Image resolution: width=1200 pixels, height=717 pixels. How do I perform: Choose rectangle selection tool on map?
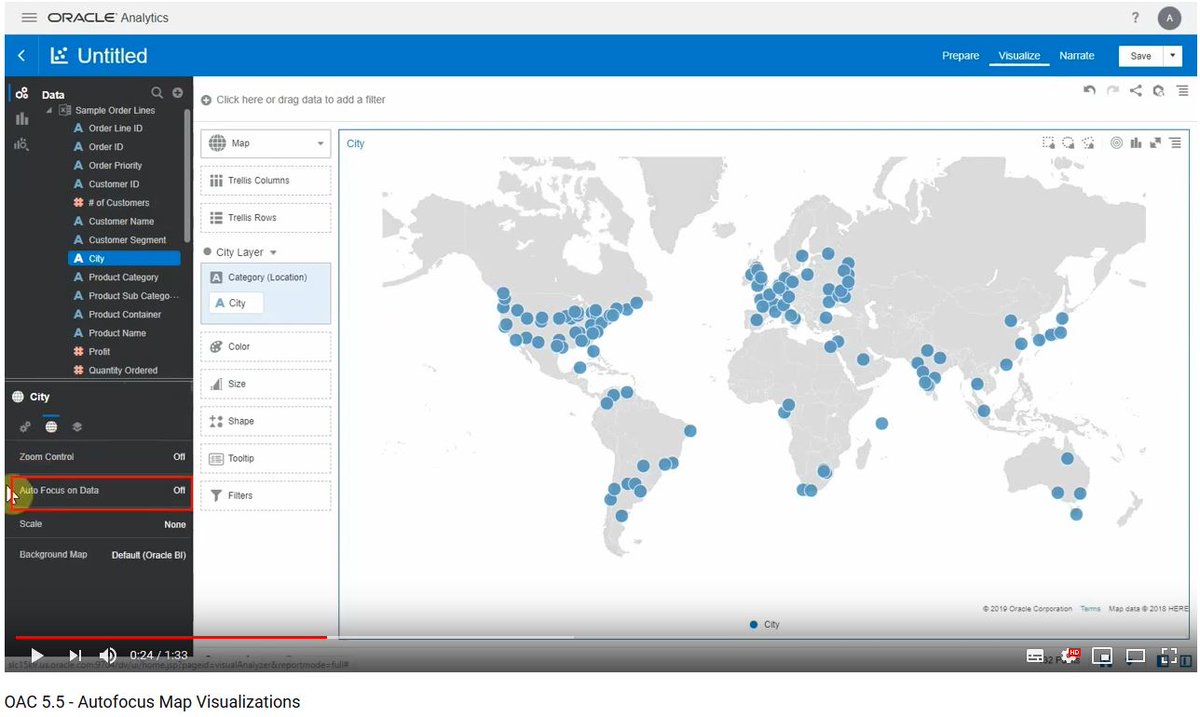(1049, 143)
